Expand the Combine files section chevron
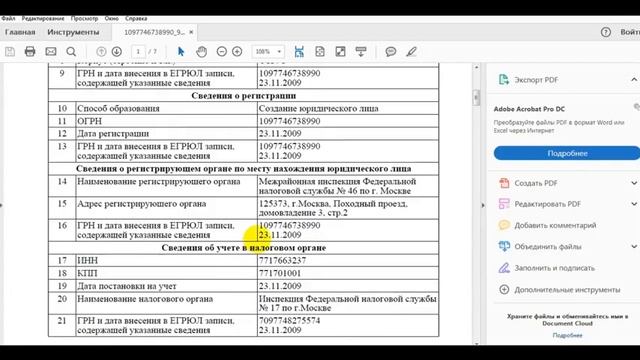 coord(634,247)
